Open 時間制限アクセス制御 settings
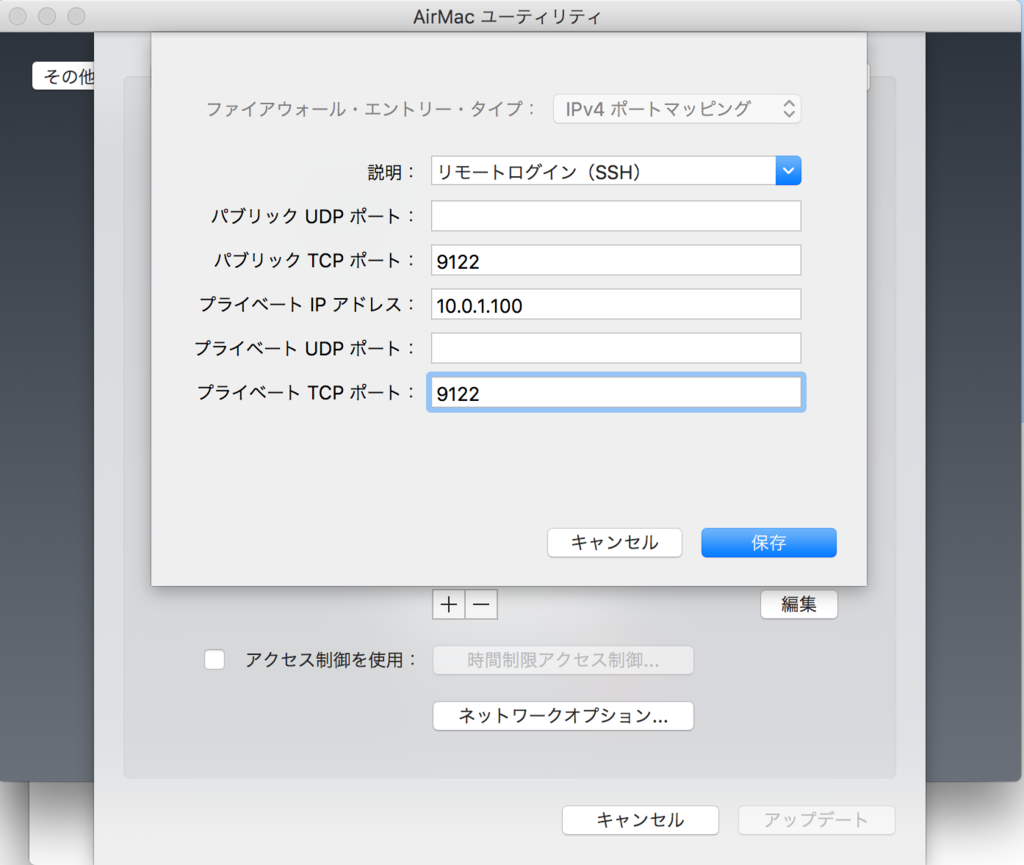1024x865 pixels. click(x=563, y=660)
